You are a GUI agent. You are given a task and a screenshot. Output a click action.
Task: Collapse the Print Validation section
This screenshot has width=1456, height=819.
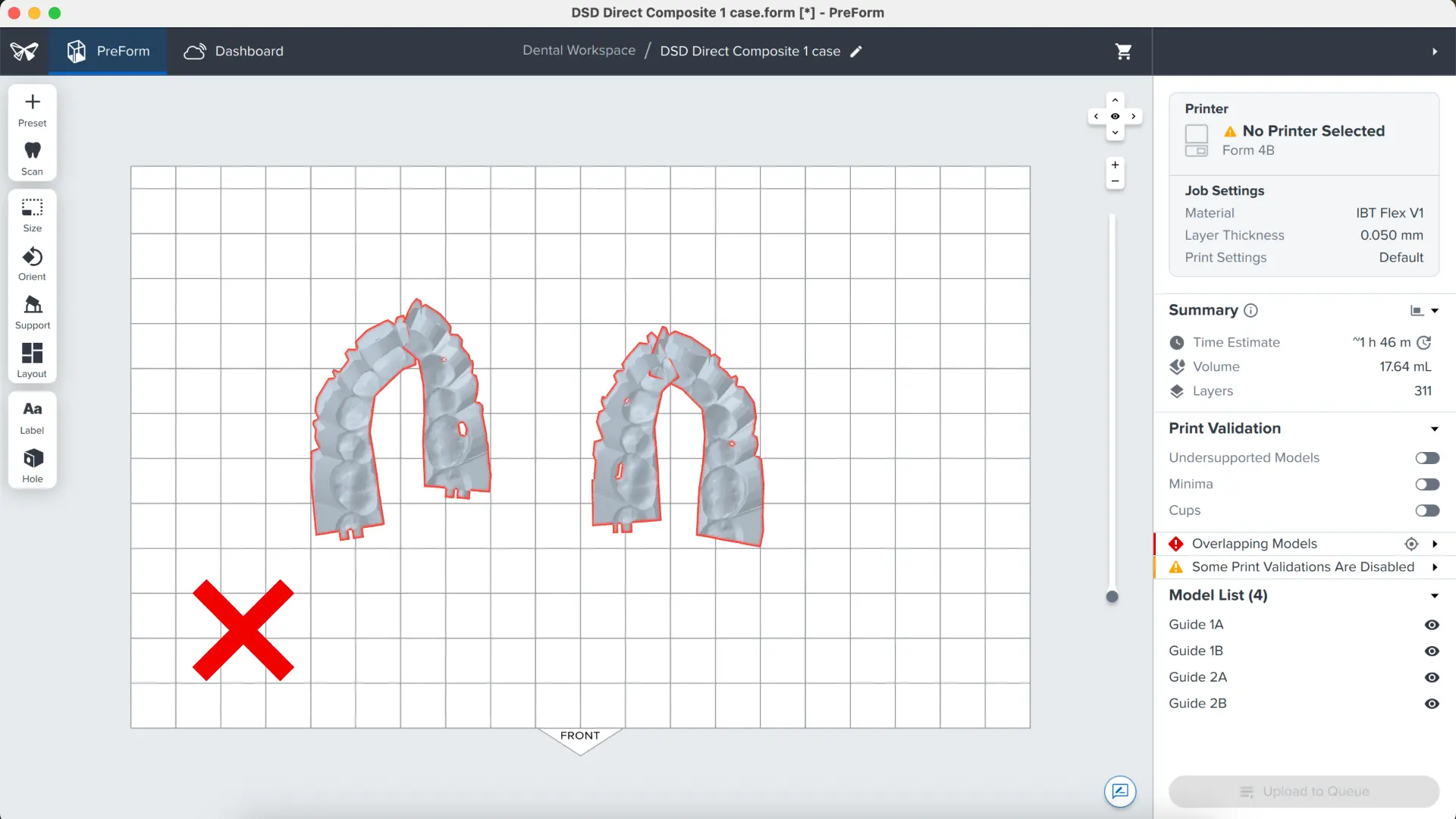pyautogui.click(x=1434, y=429)
